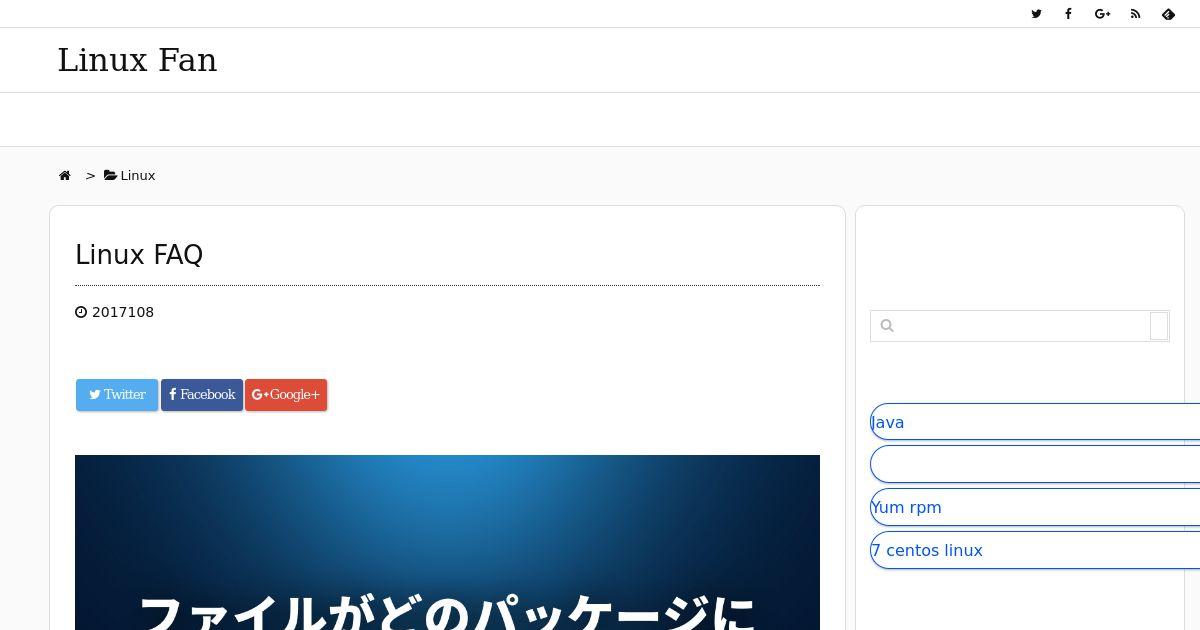Open the blank tag pill below Java
1200x630 pixels.
tap(1035, 464)
